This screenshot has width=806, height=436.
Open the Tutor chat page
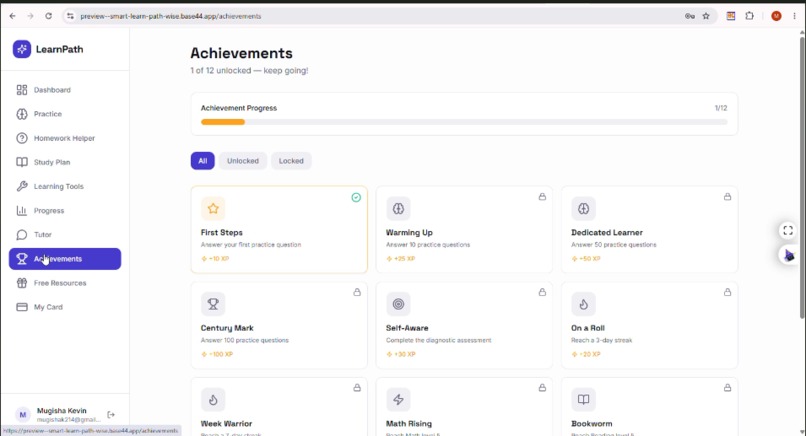tap(65, 234)
